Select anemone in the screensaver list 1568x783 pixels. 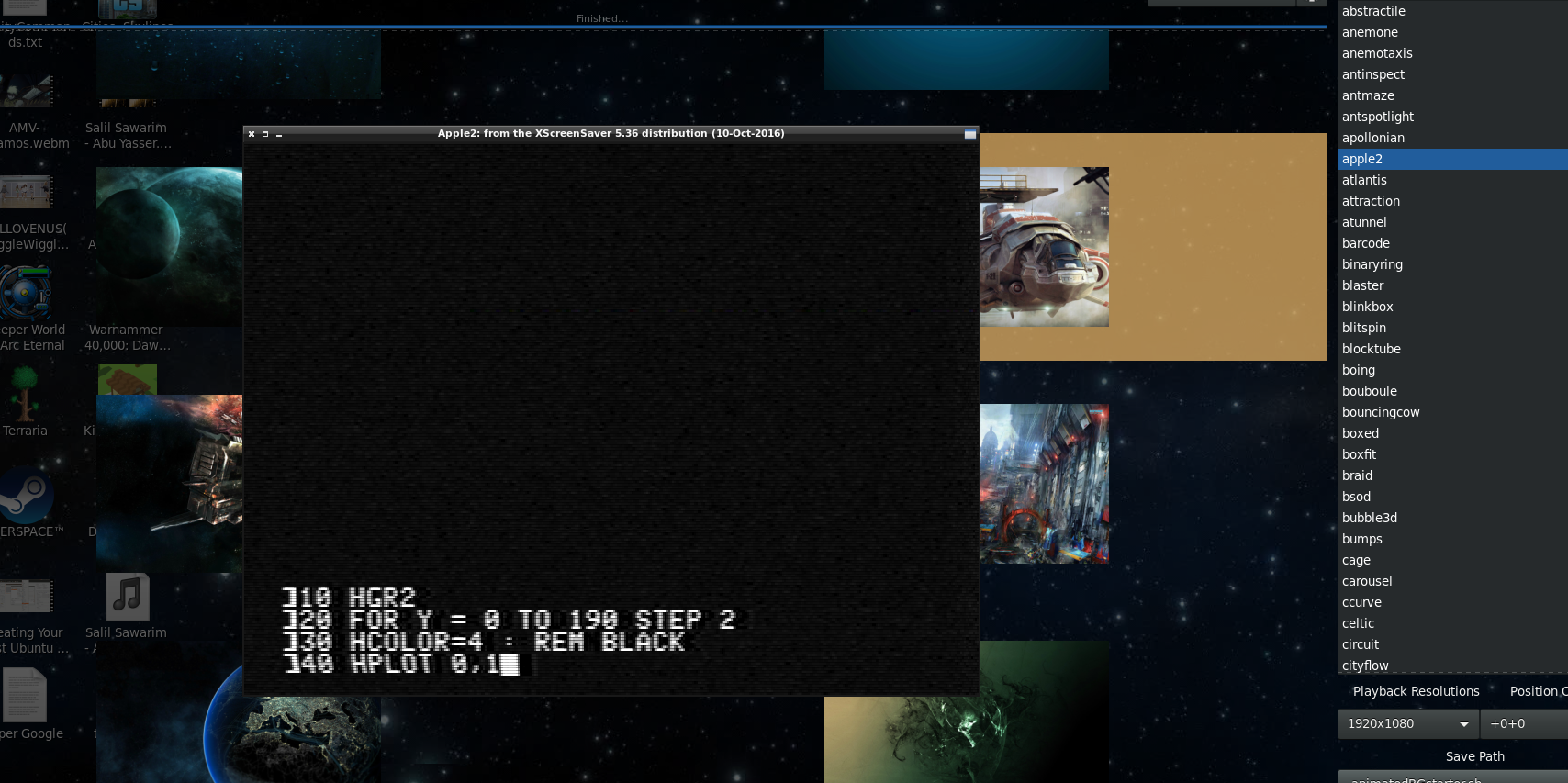(1452, 32)
